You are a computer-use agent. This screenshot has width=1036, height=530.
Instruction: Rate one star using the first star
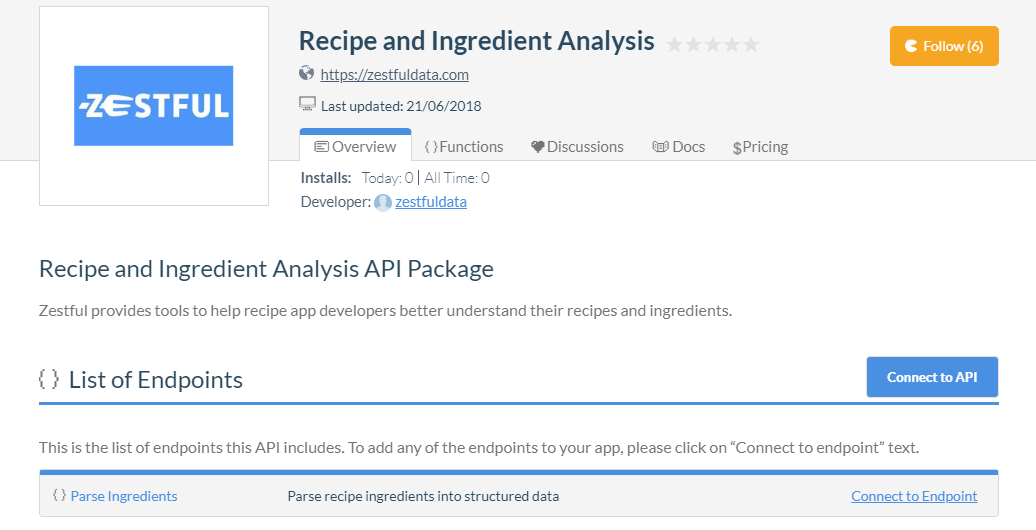coord(675,44)
